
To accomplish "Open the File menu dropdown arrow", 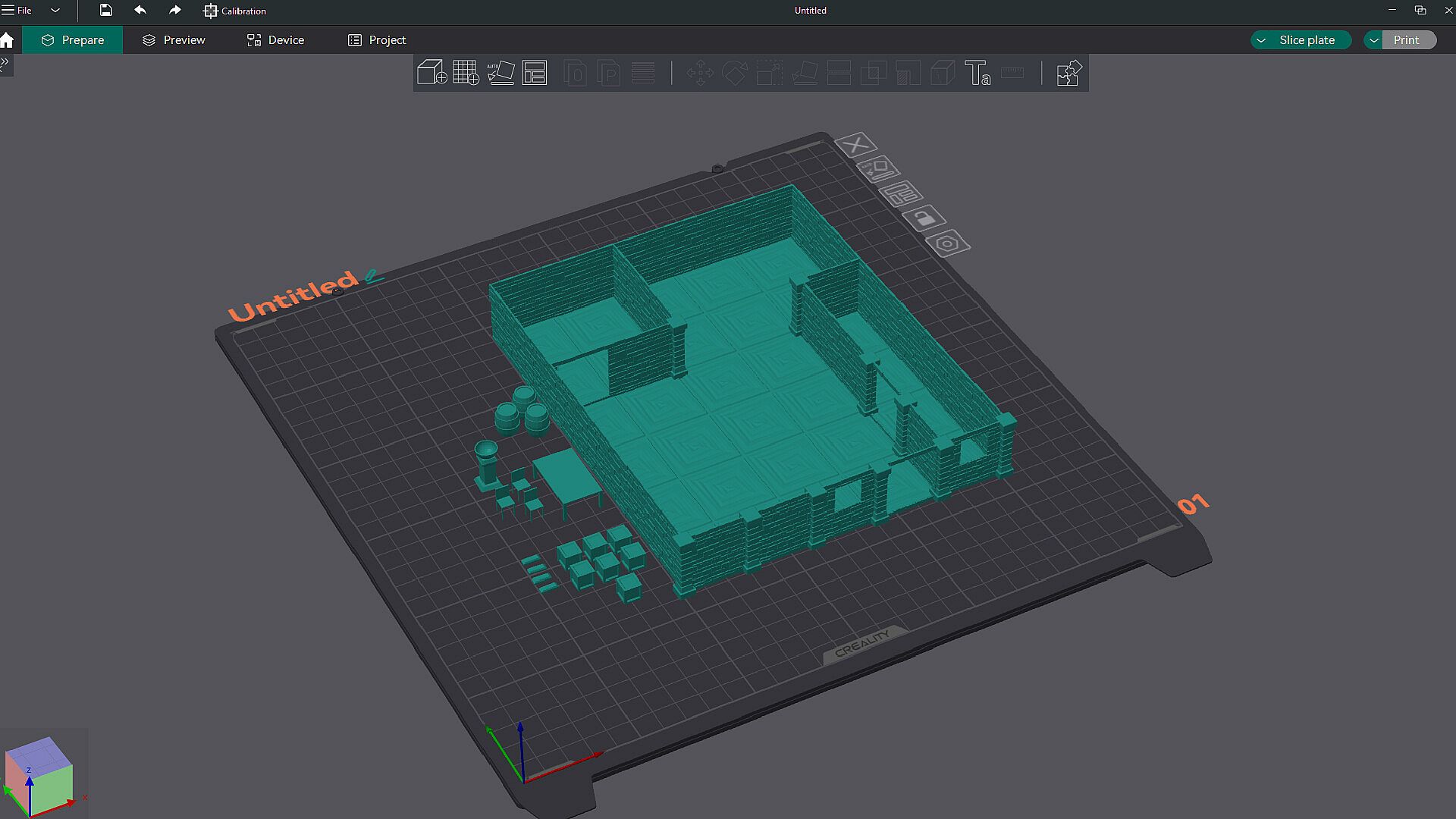I will pos(55,11).
